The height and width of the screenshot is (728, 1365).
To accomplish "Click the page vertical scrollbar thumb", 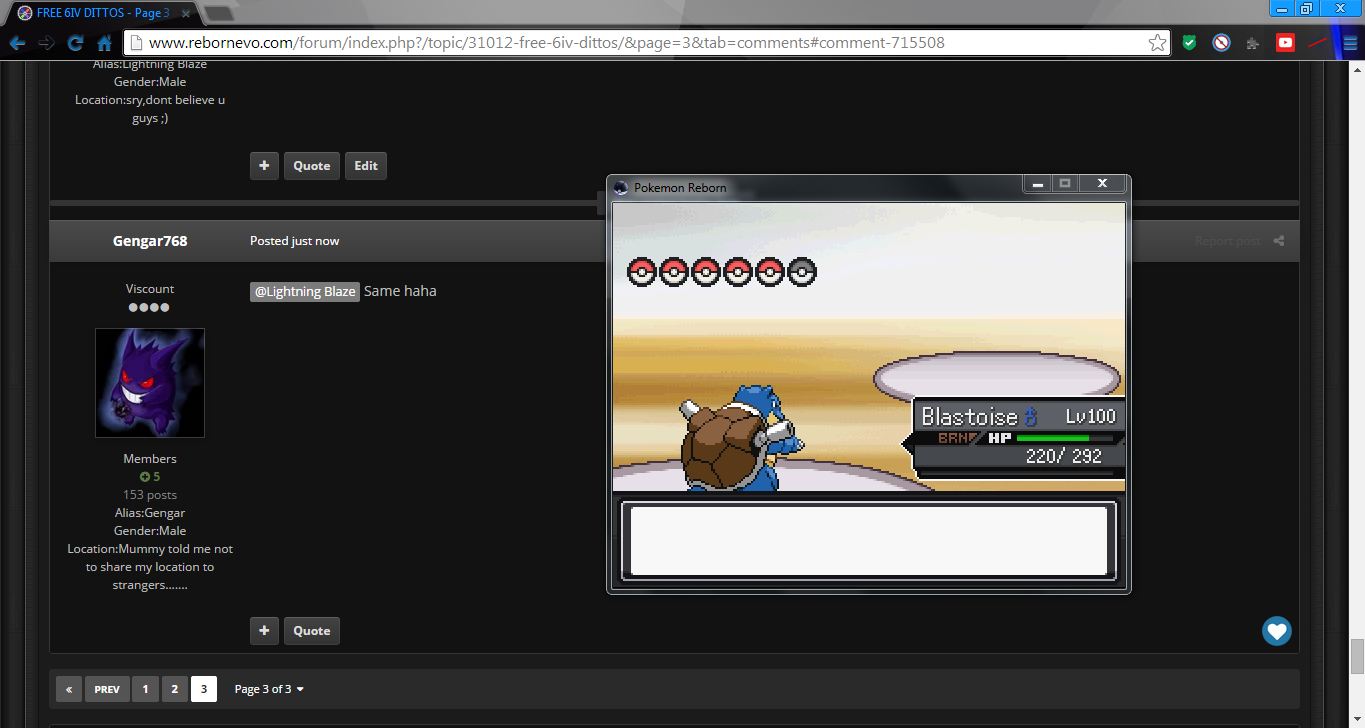I will click(1357, 657).
